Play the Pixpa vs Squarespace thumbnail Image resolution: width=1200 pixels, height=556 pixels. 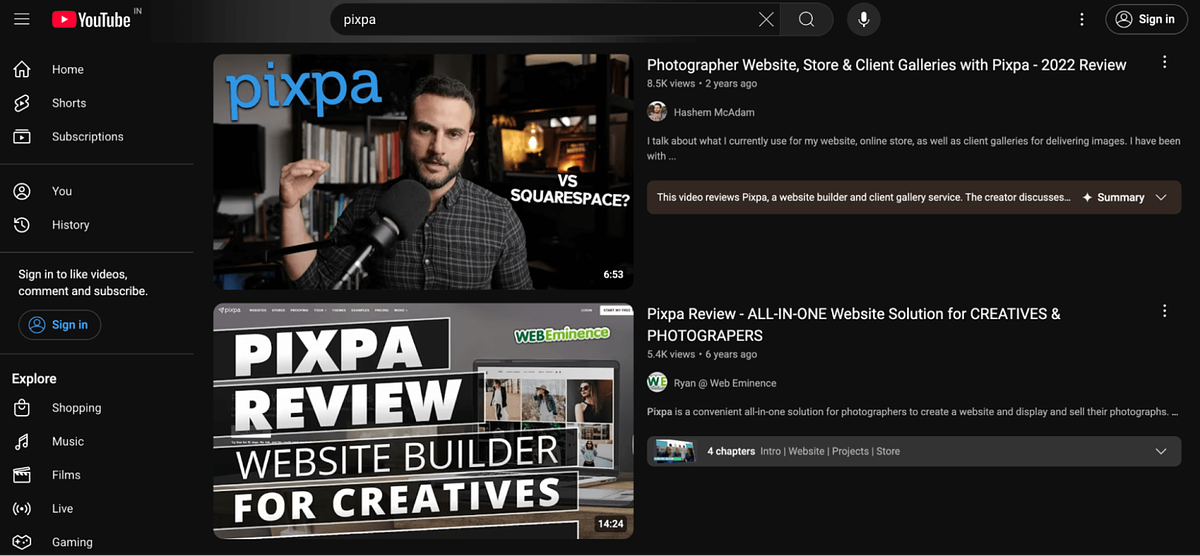[x=422, y=172]
